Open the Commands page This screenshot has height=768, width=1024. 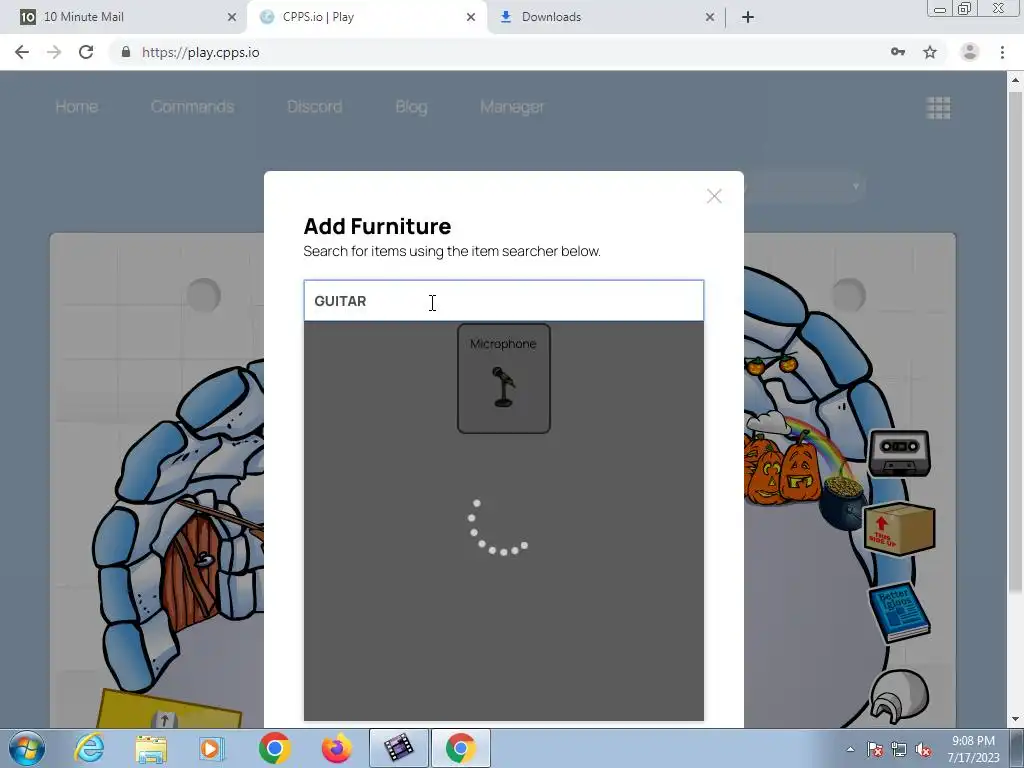tap(192, 106)
